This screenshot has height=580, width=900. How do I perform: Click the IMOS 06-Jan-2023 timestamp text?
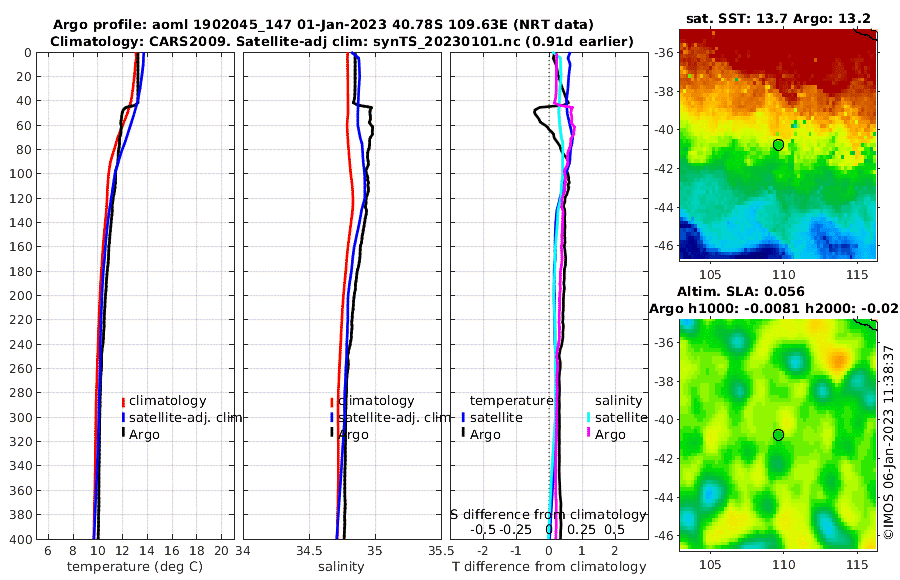889,442
